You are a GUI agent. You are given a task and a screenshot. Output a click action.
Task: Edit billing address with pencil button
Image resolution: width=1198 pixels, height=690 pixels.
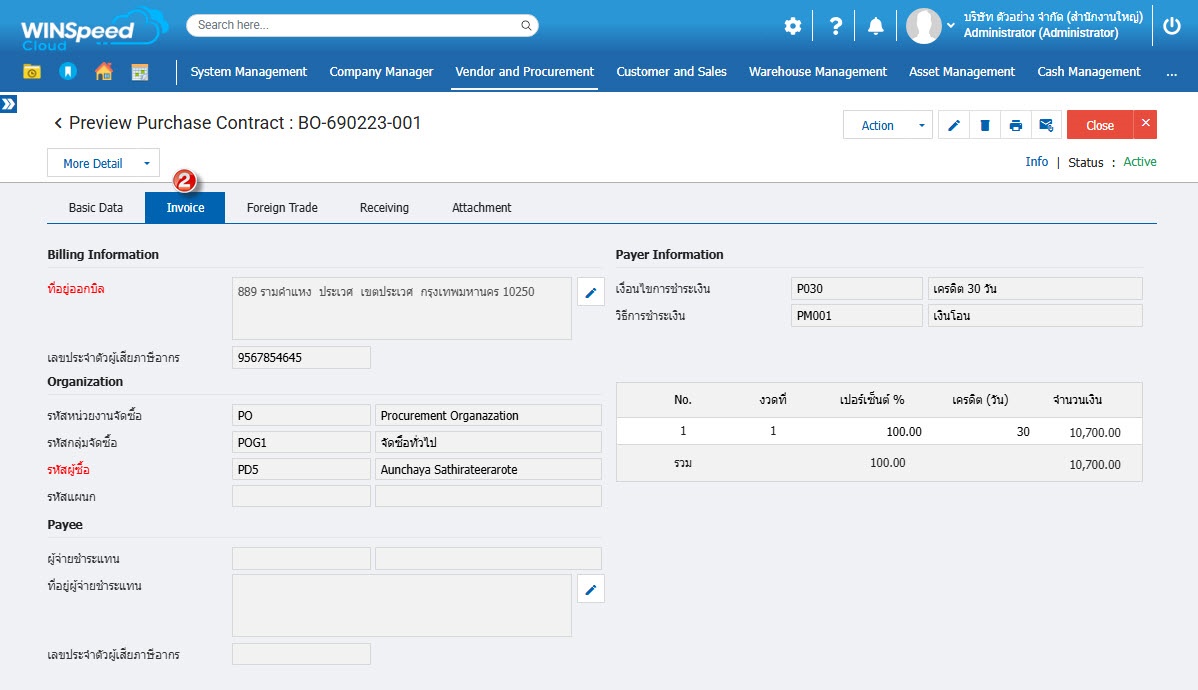pyautogui.click(x=591, y=293)
